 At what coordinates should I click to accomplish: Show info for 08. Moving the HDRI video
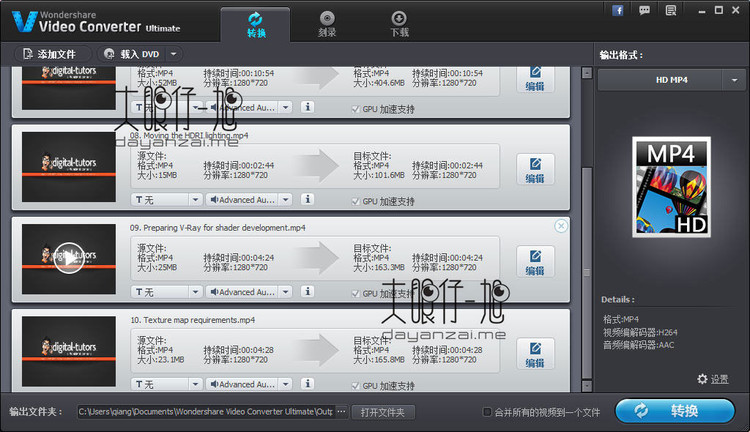tap(308, 199)
